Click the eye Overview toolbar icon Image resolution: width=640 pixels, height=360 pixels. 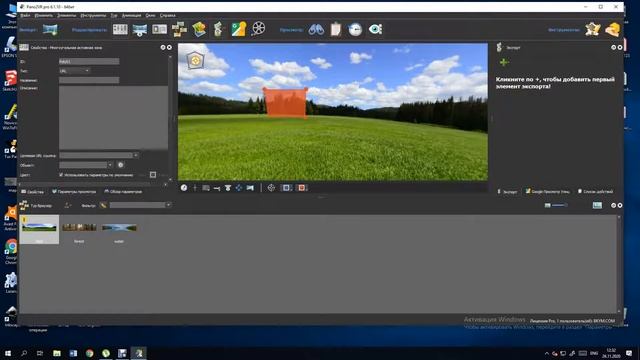coord(375,29)
